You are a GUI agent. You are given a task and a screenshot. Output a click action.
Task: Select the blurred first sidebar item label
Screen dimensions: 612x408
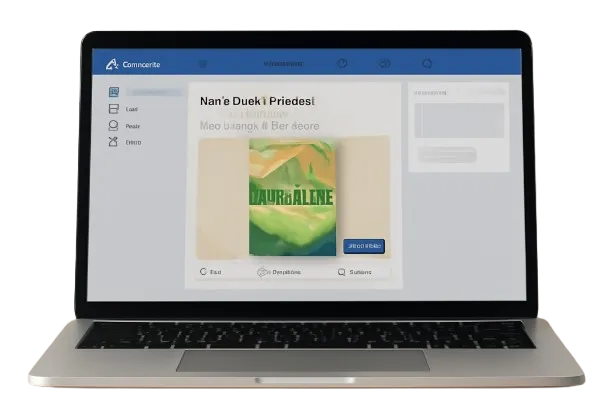click(x=154, y=92)
